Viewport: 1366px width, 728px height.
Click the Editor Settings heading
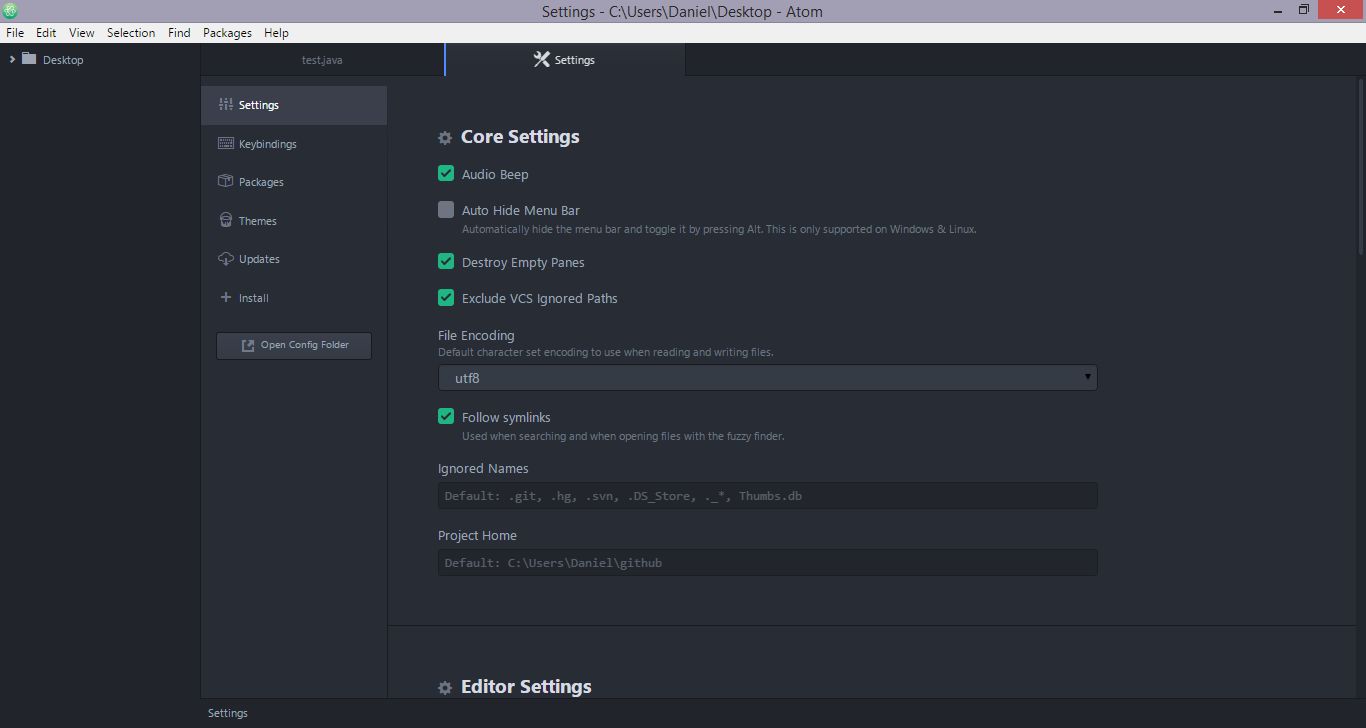coord(526,687)
